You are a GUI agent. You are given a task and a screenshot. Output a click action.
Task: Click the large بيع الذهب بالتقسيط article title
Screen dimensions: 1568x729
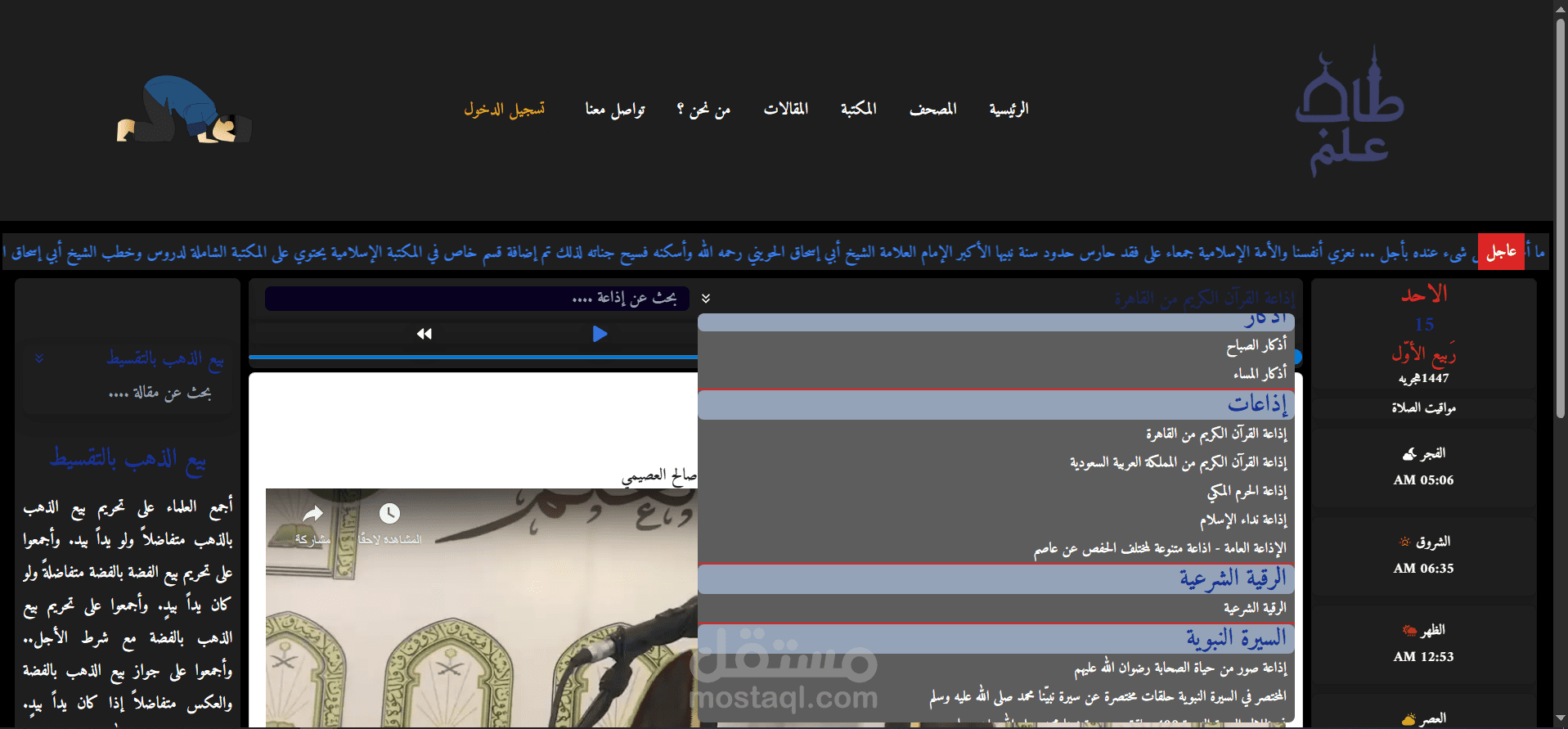pos(128,459)
